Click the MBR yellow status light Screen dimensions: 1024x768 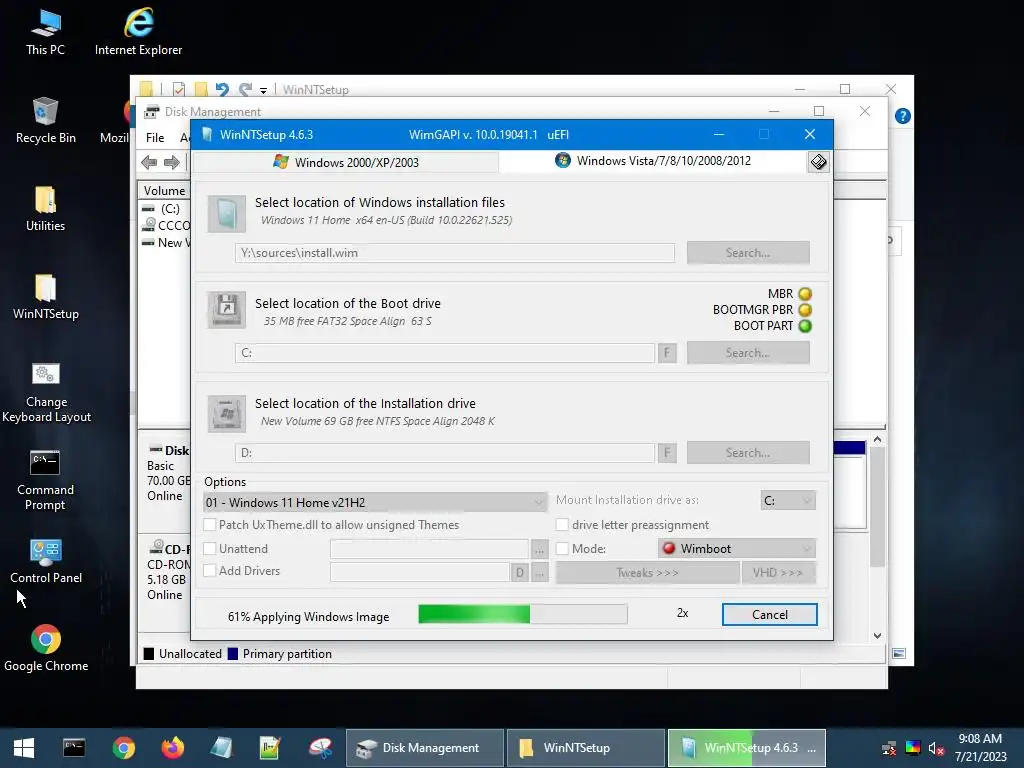pyautogui.click(x=805, y=294)
